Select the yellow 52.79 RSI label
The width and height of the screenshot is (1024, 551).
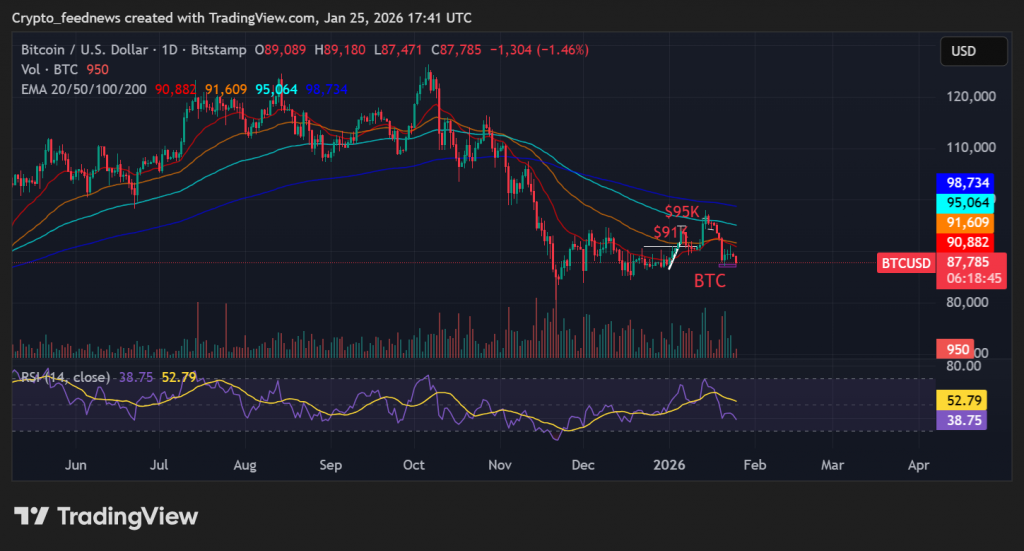click(x=961, y=400)
